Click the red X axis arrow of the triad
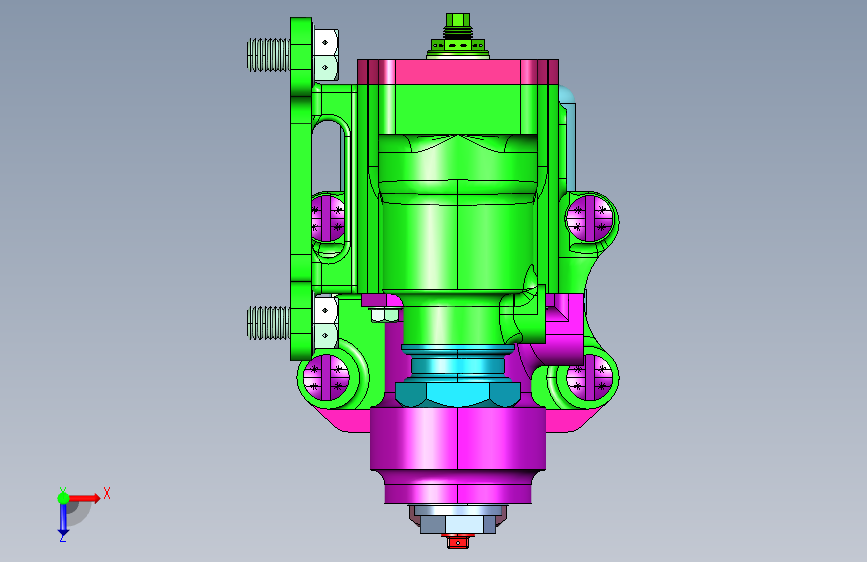This screenshot has width=867, height=562. pyautogui.click(x=86, y=498)
